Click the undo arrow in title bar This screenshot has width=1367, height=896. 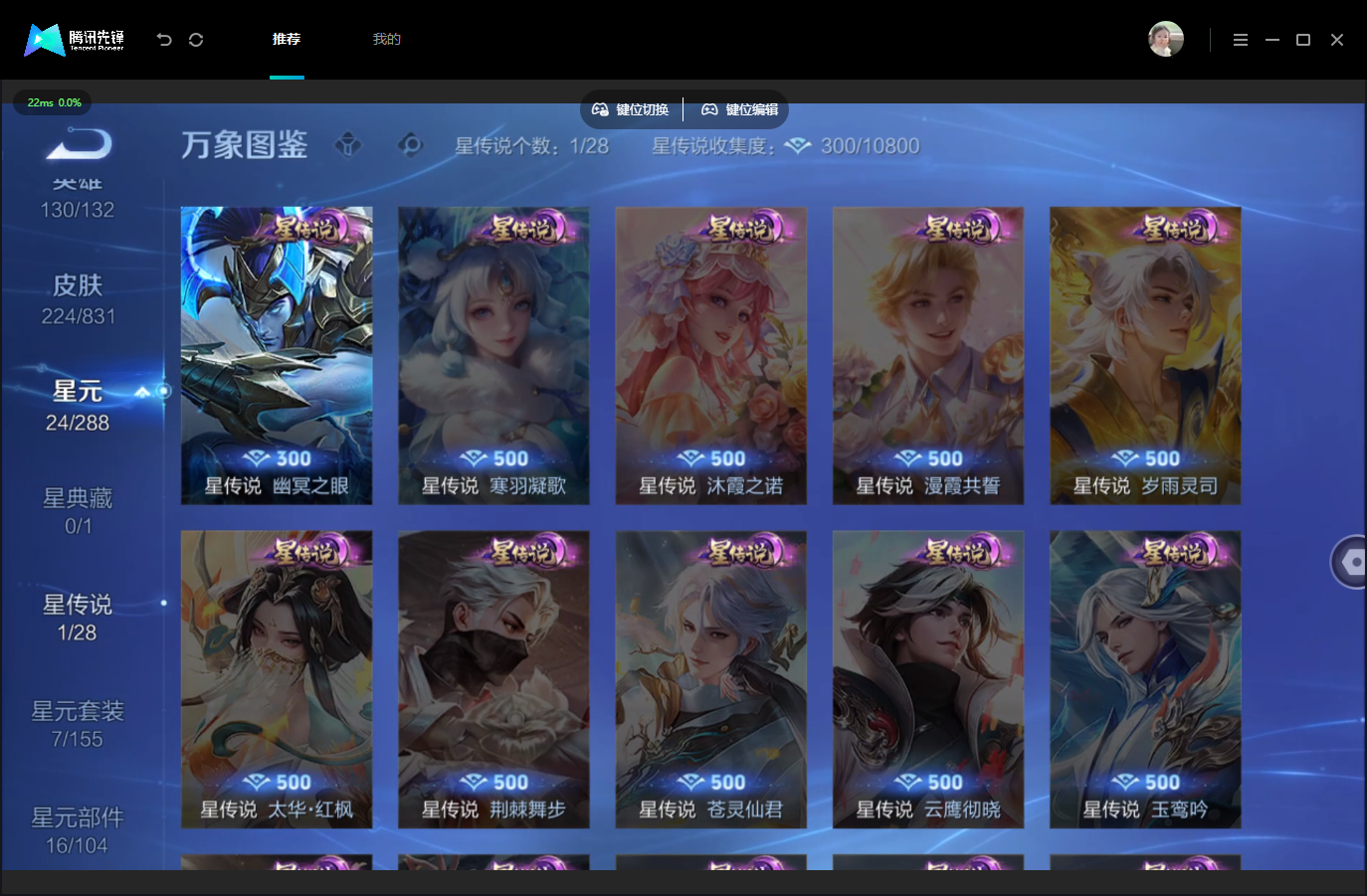point(164,40)
